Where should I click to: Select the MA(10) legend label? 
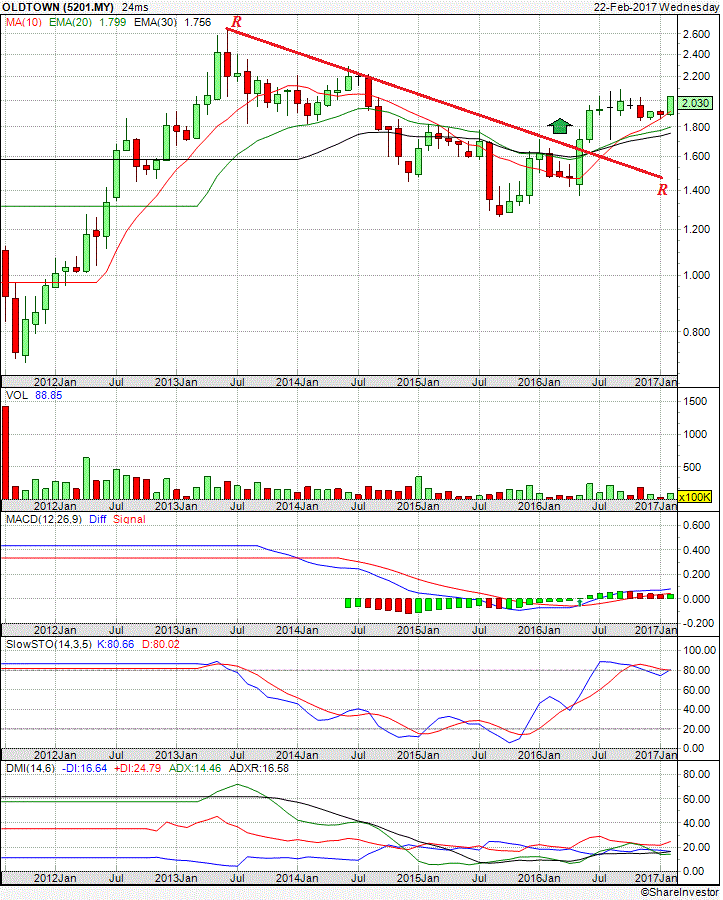click(x=24, y=22)
